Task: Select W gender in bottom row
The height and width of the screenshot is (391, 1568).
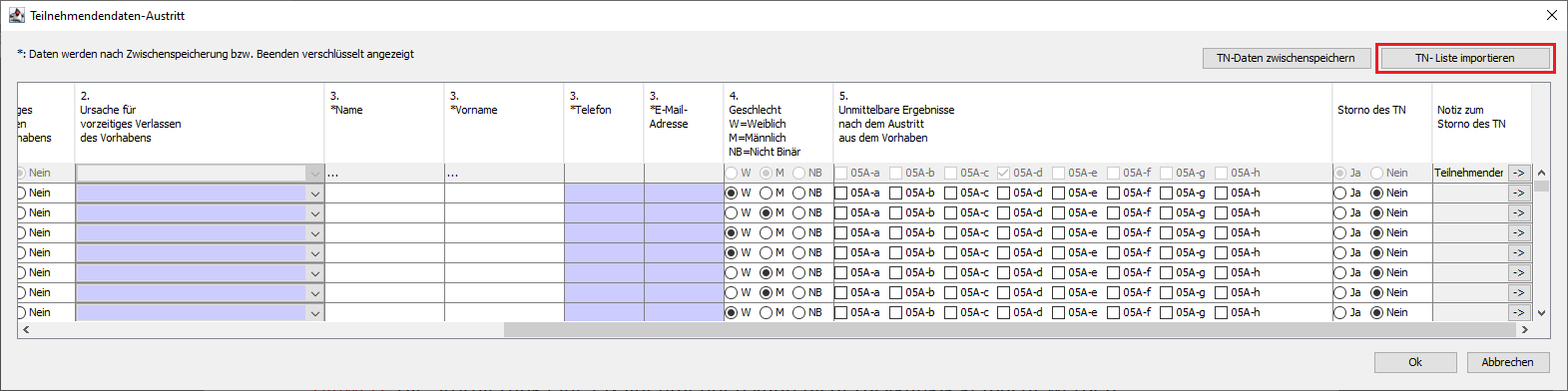Action: click(732, 312)
